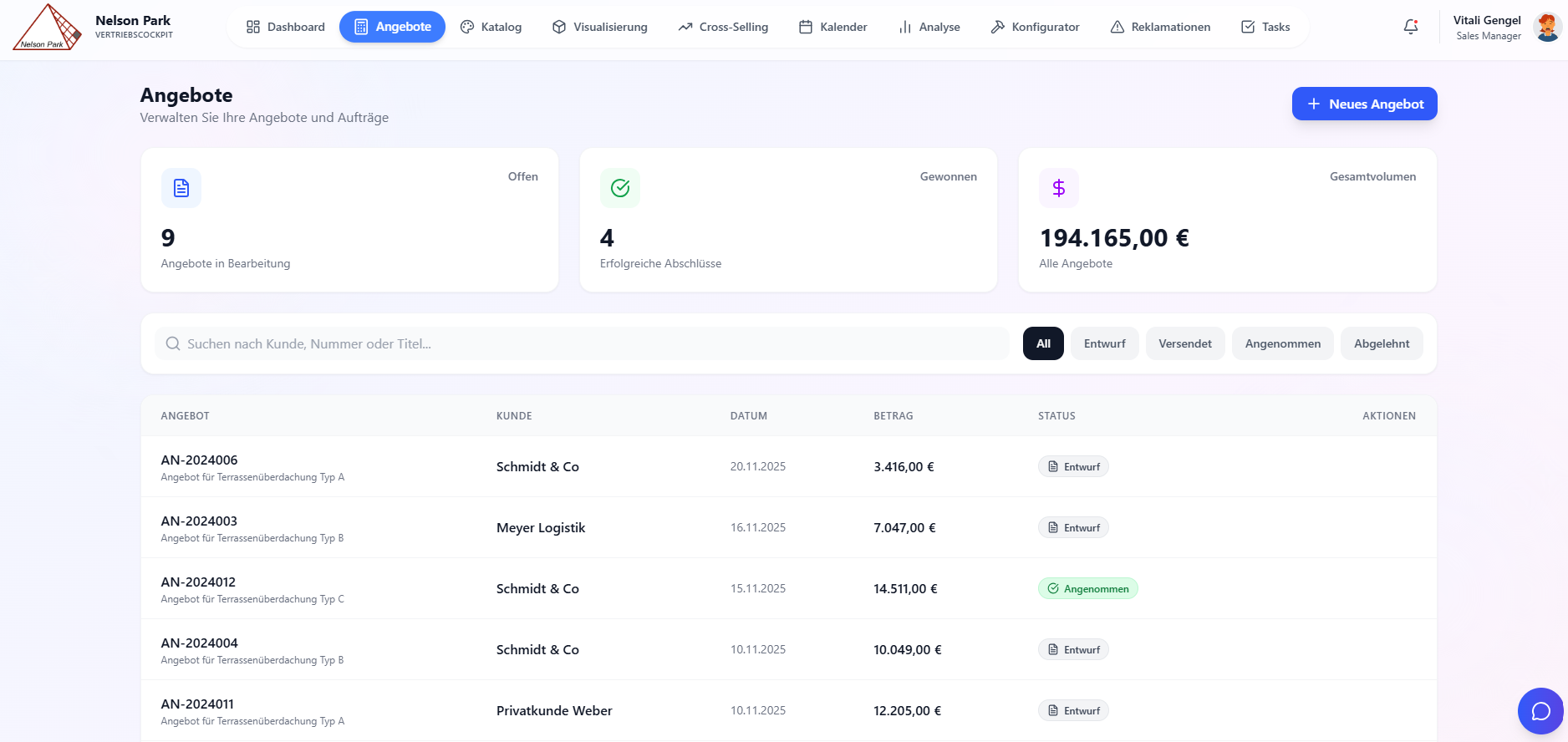Go to Reklamationen tab

1161,27
